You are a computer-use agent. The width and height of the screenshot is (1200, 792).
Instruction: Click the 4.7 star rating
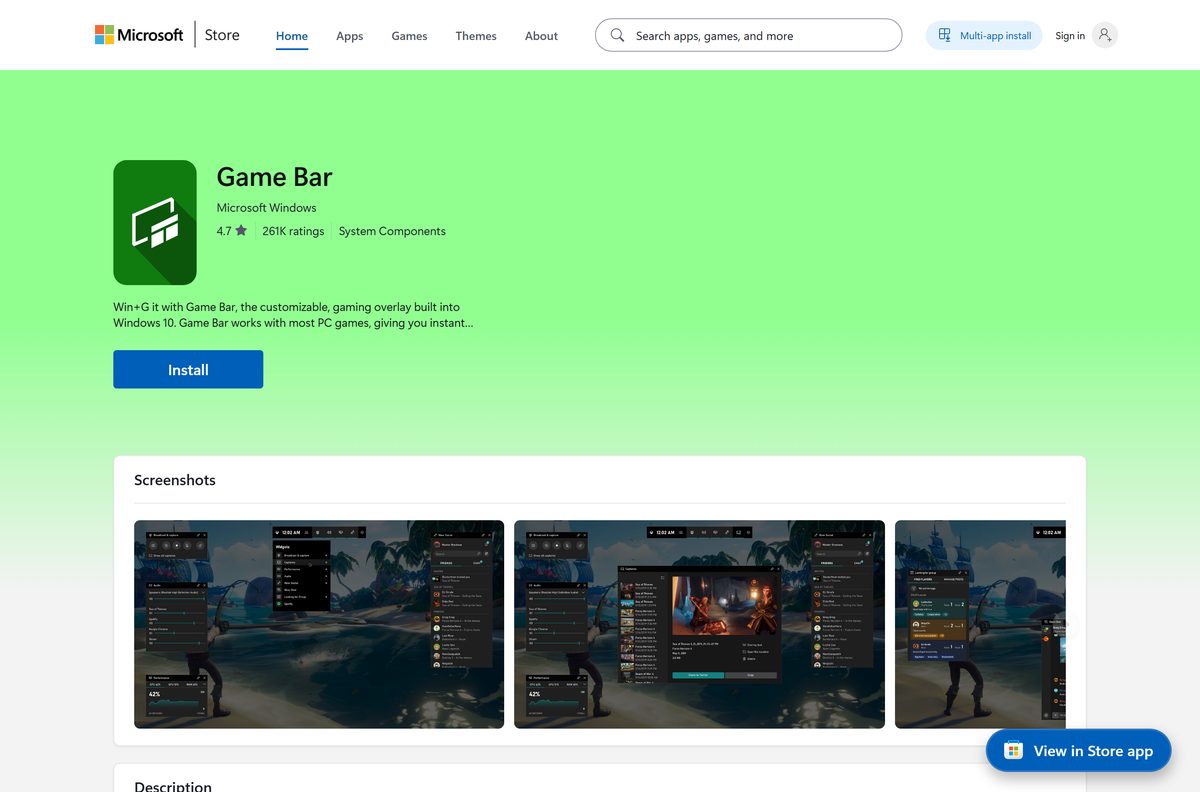click(232, 231)
